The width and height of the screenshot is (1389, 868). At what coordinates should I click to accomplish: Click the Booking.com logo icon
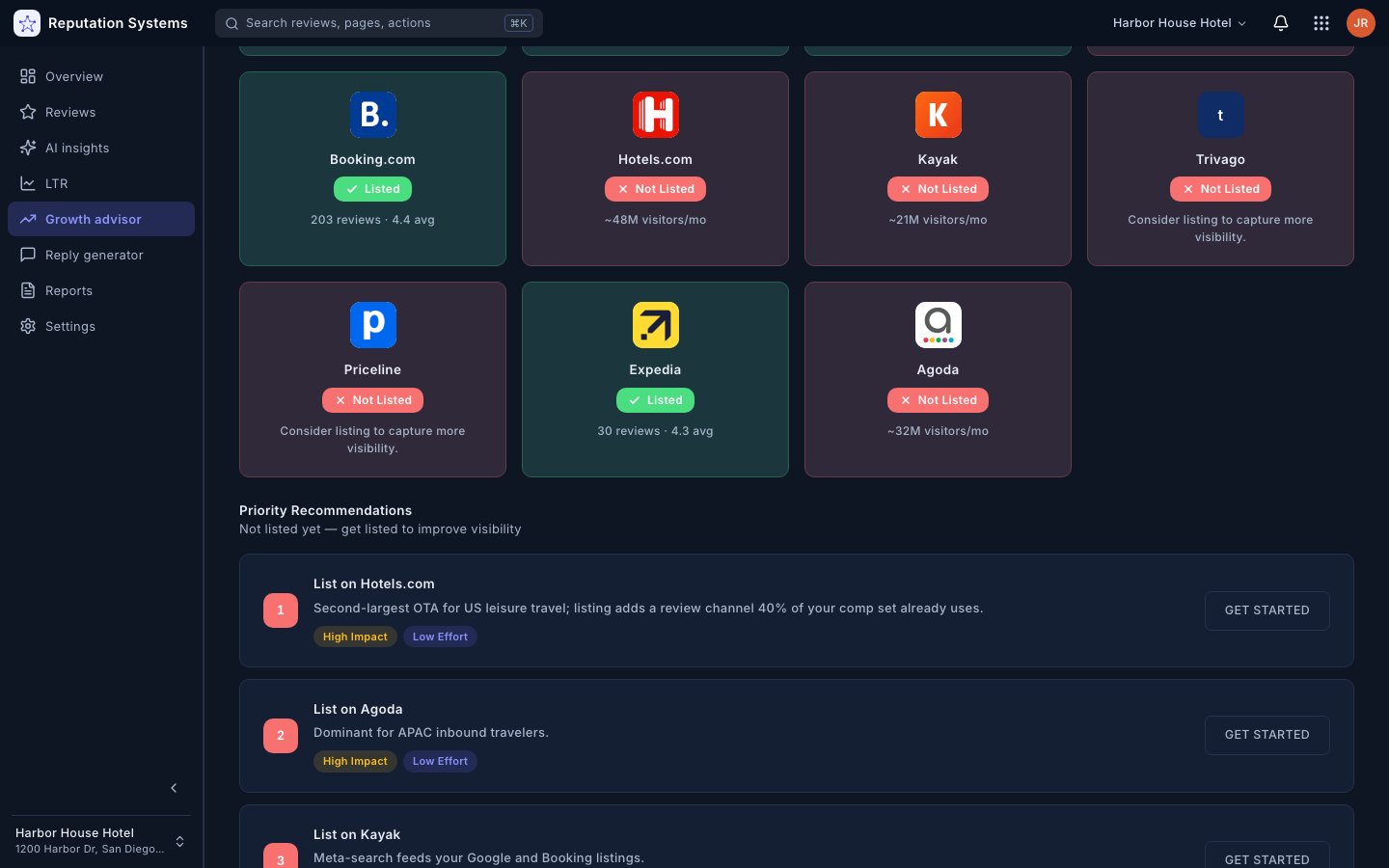(x=373, y=115)
